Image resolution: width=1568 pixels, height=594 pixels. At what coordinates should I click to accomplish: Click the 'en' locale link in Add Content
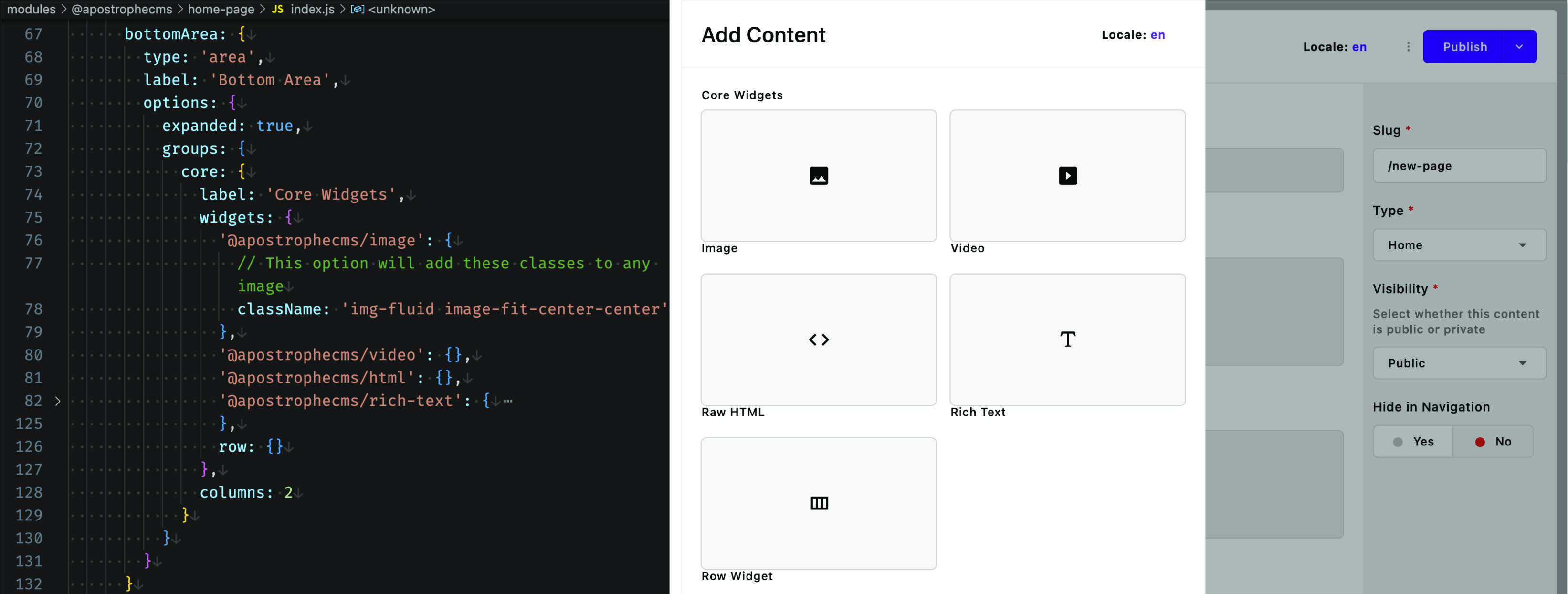point(1158,35)
